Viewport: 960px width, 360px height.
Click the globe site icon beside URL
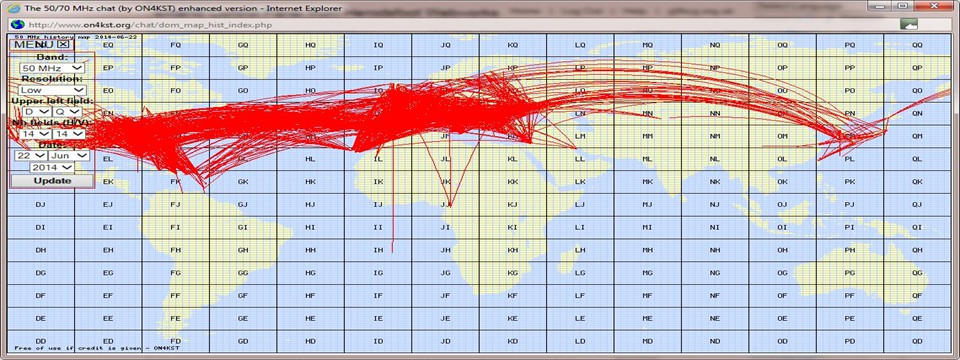coord(17,24)
